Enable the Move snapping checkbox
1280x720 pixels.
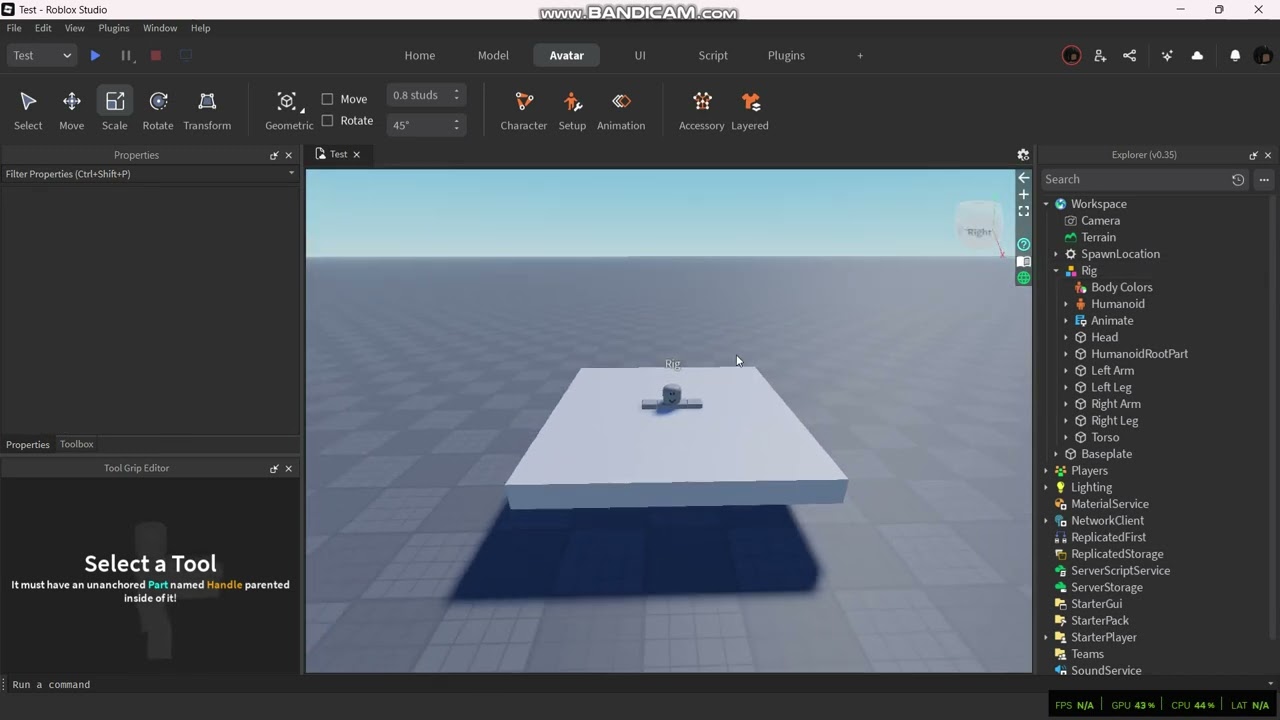click(327, 99)
